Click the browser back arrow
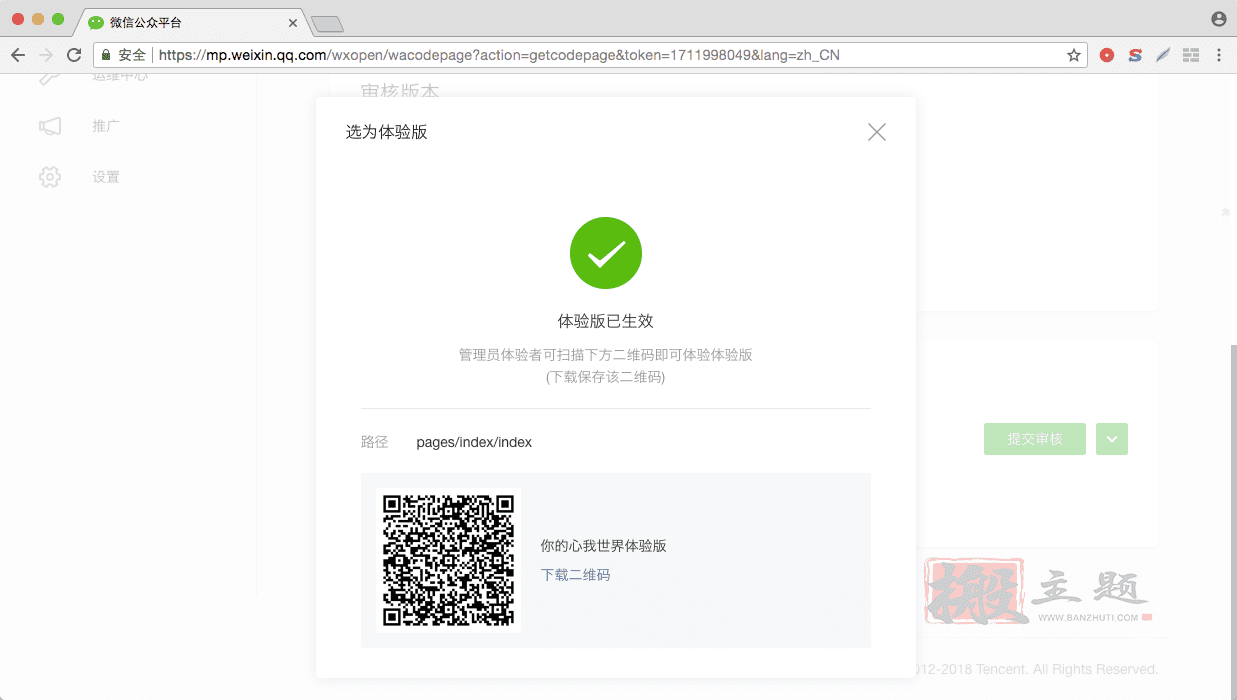 pyautogui.click(x=18, y=55)
